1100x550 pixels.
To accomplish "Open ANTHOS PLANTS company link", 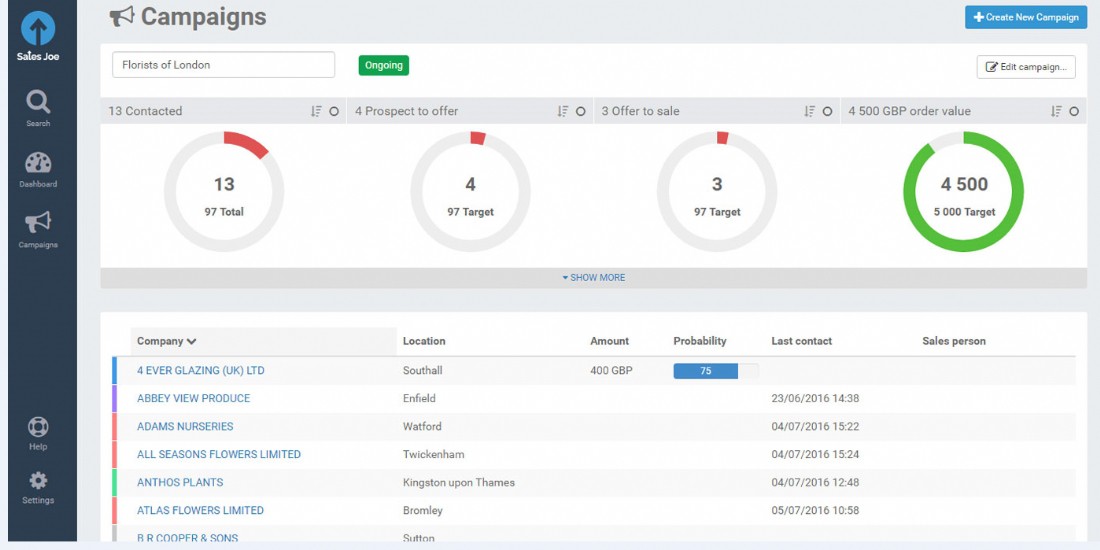I will coord(180,483).
